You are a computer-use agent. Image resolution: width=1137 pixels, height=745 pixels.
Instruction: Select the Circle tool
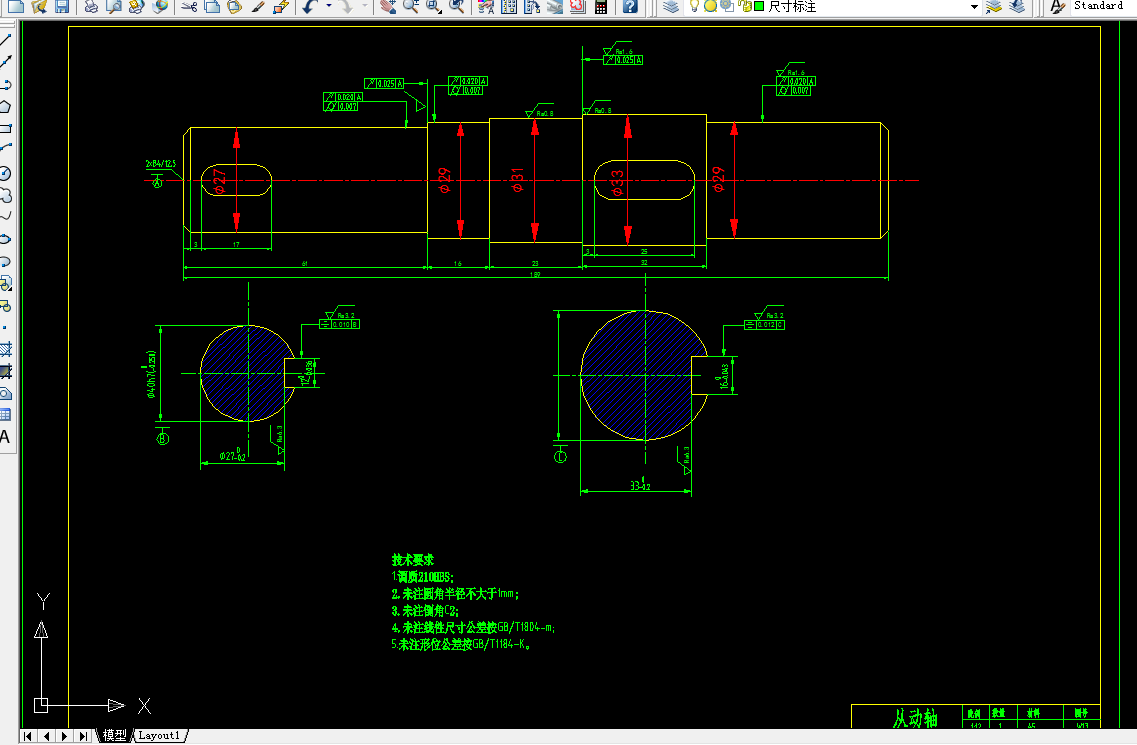(x=6, y=173)
